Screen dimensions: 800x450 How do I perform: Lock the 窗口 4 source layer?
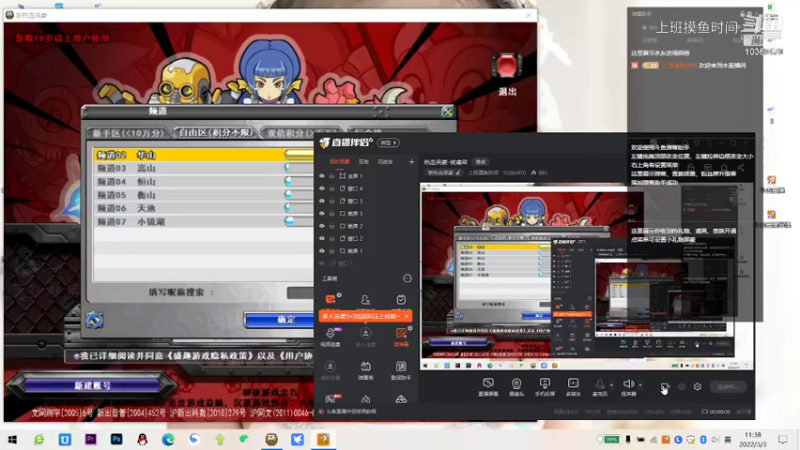(x=332, y=188)
